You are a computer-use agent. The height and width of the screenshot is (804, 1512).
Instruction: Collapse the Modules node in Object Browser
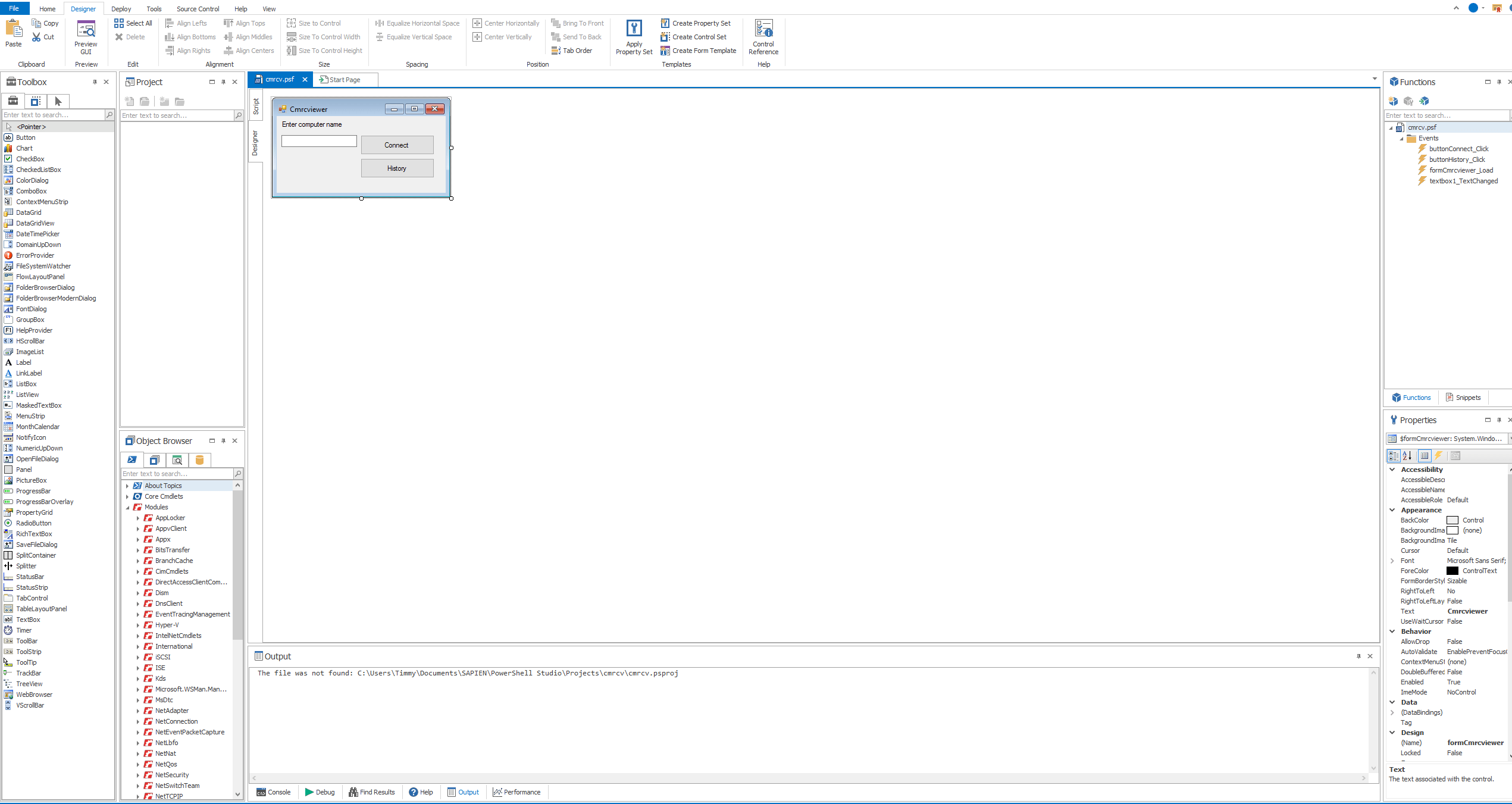127,507
